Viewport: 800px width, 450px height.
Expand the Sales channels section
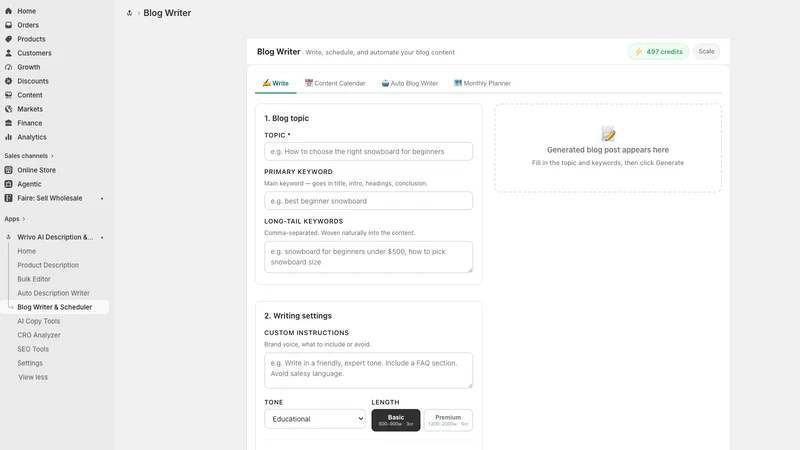point(29,156)
